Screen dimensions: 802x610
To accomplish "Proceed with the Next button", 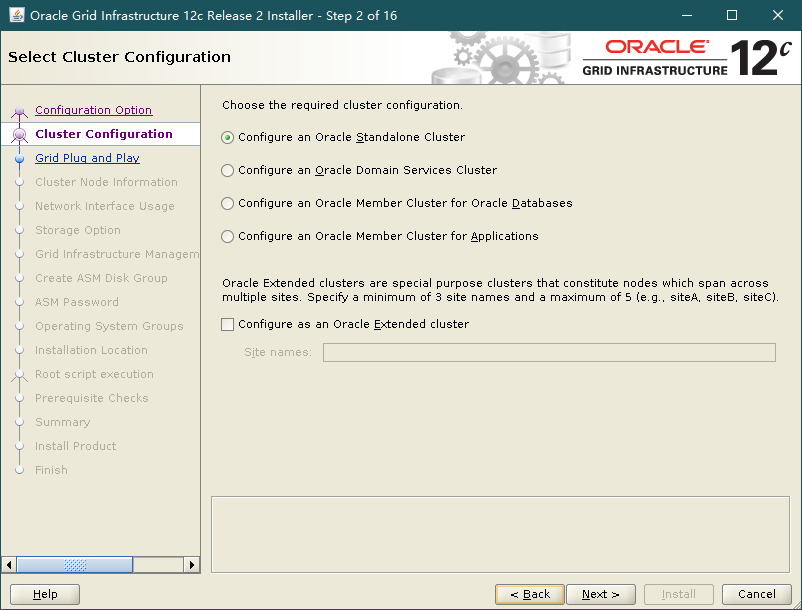I will pyautogui.click(x=601, y=594).
